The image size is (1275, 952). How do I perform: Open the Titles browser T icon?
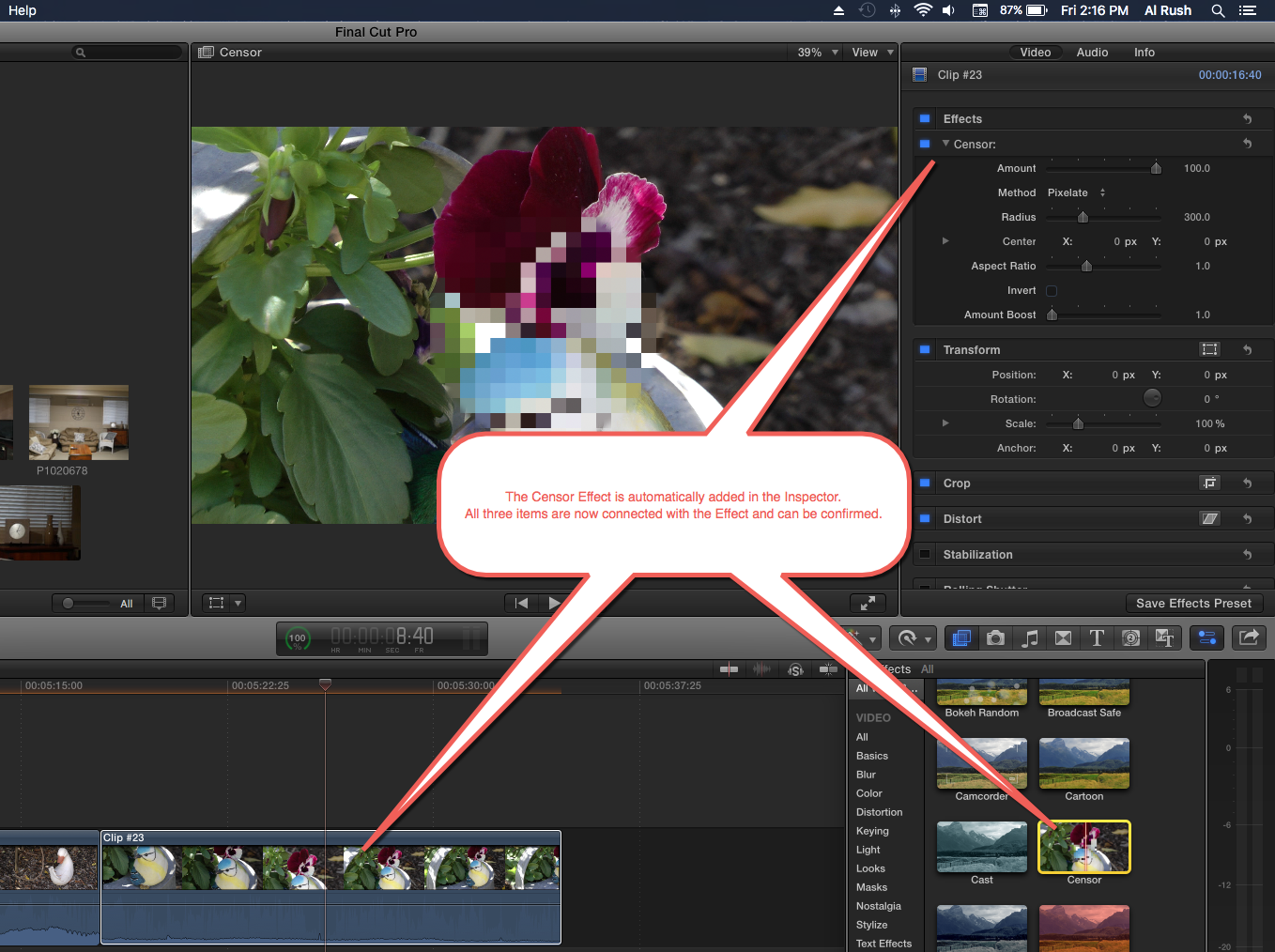point(1097,638)
